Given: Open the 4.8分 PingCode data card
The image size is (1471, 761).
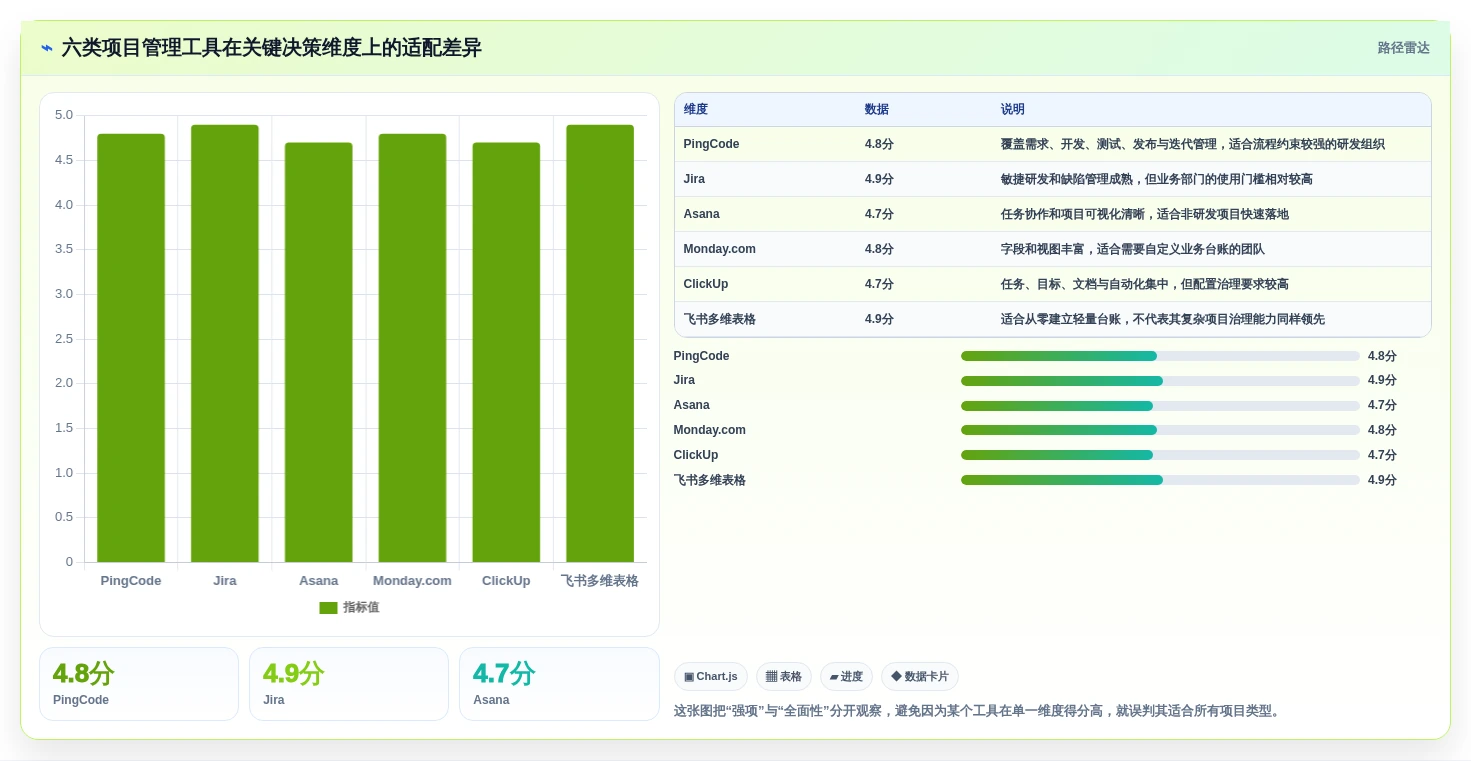Looking at the screenshot, I should (x=139, y=684).
